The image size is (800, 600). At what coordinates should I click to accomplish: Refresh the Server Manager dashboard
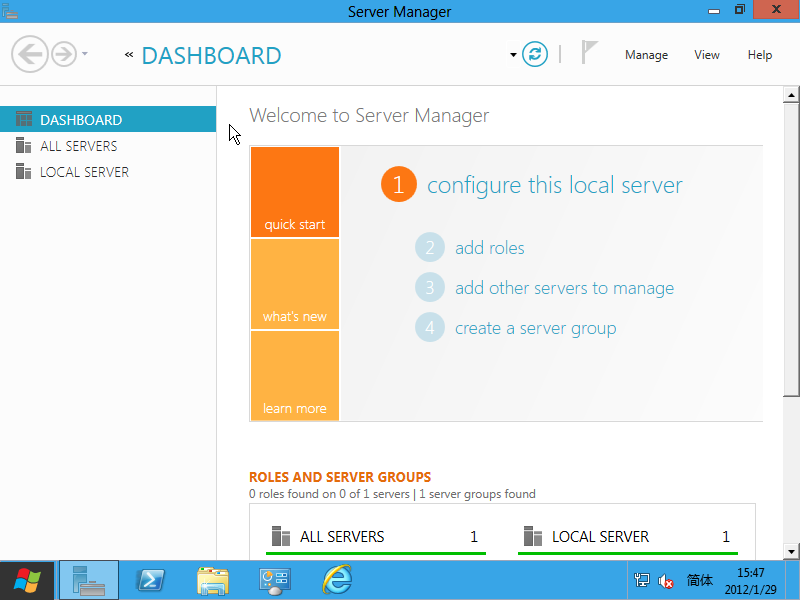coord(535,54)
